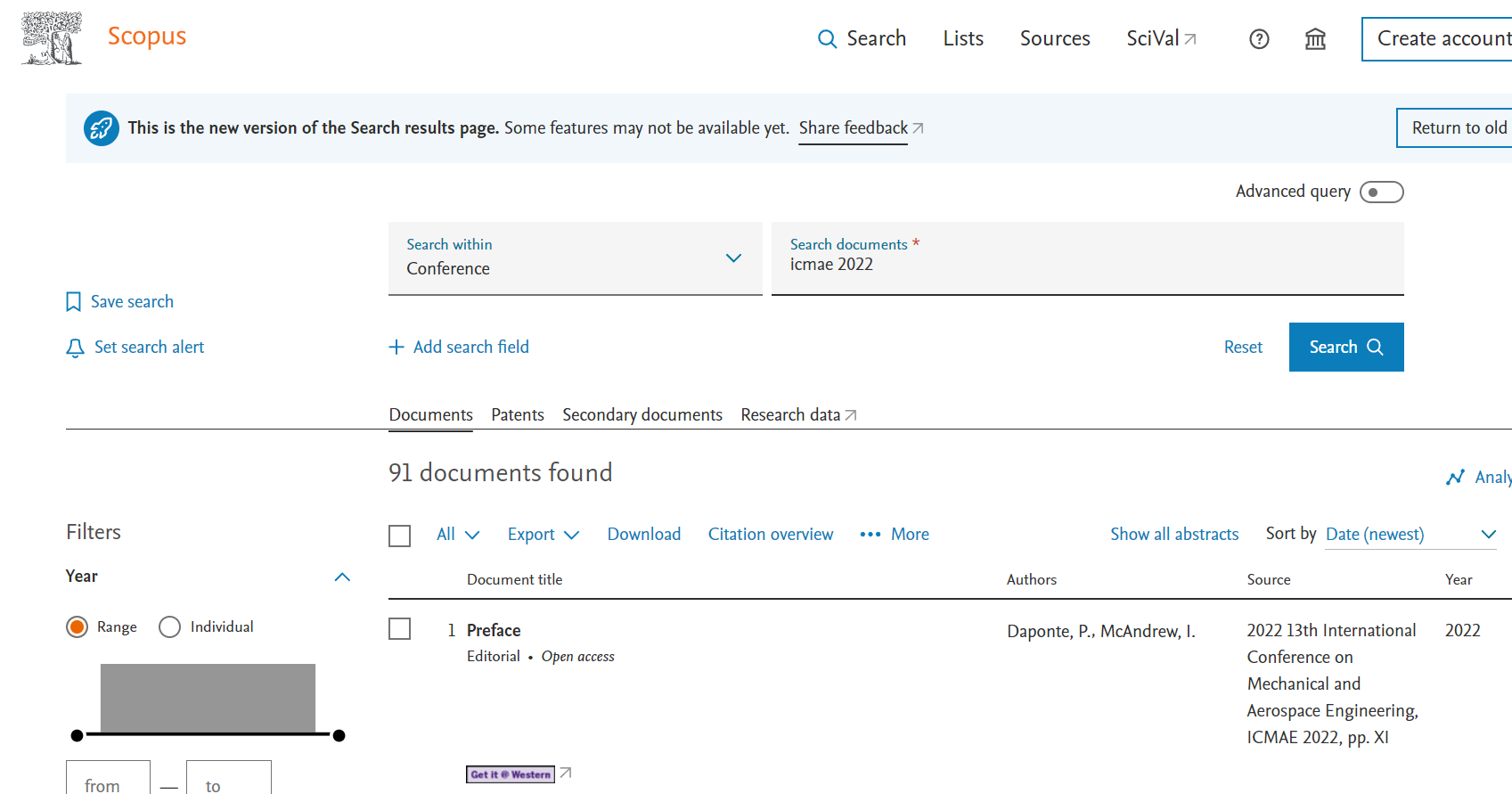Viewport: 1512px width, 794px height.
Task: Click the Scopus tree logo
Action: coord(52,38)
